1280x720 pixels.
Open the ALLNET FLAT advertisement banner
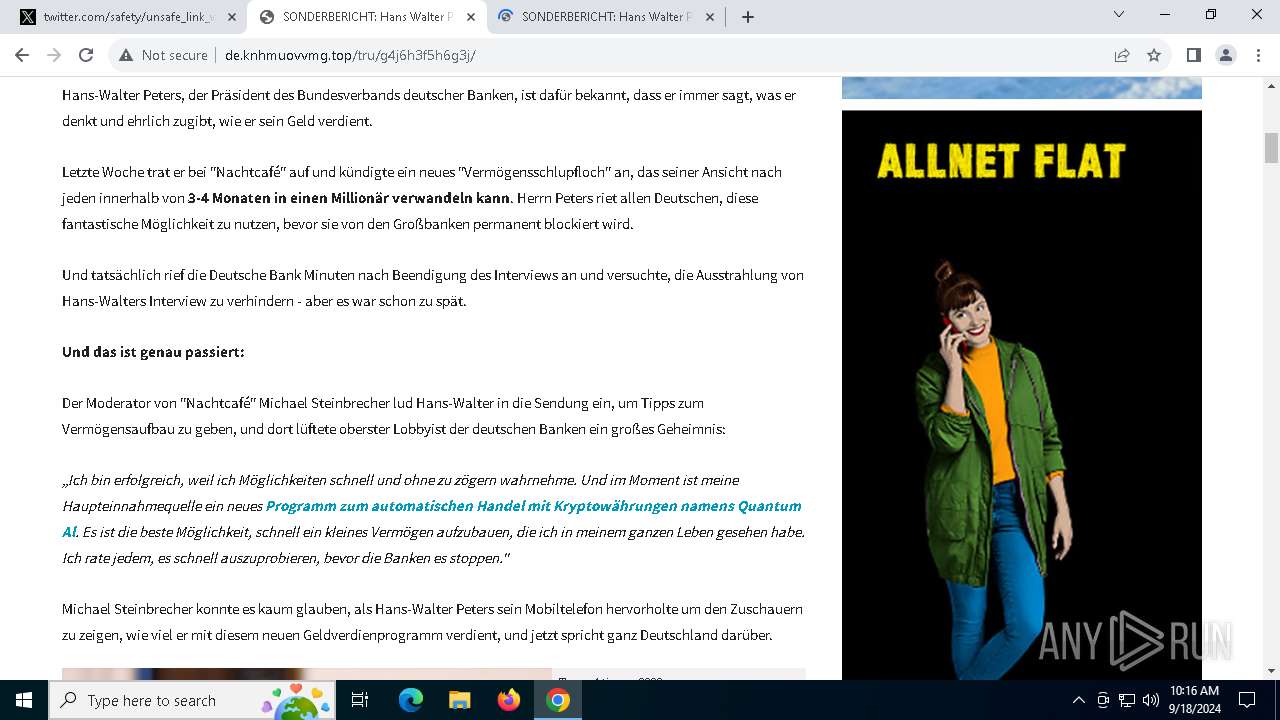(1021, 395)
